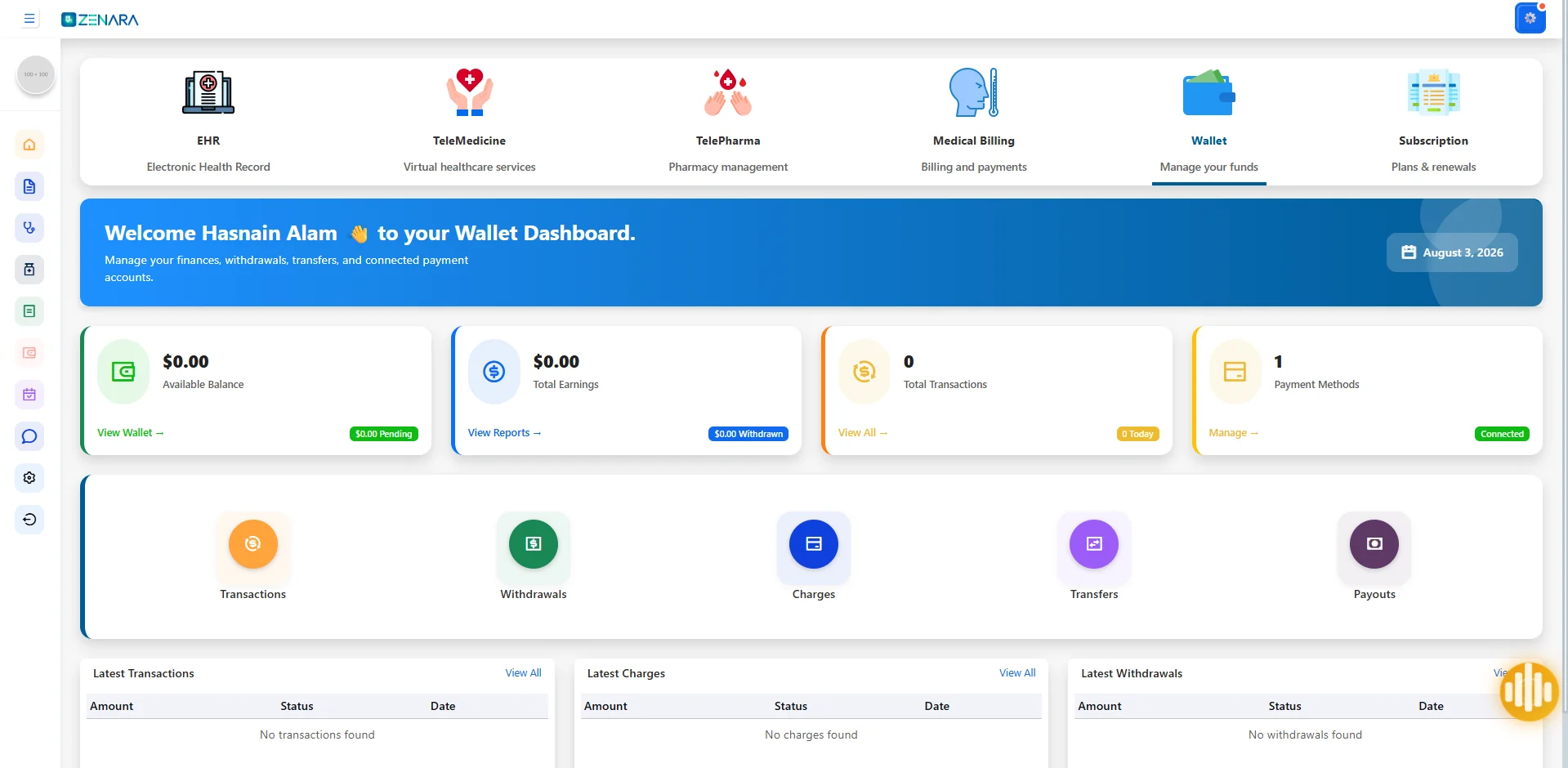
Task: Click View All for Latest Transactions
Action: tap(523, 673)
